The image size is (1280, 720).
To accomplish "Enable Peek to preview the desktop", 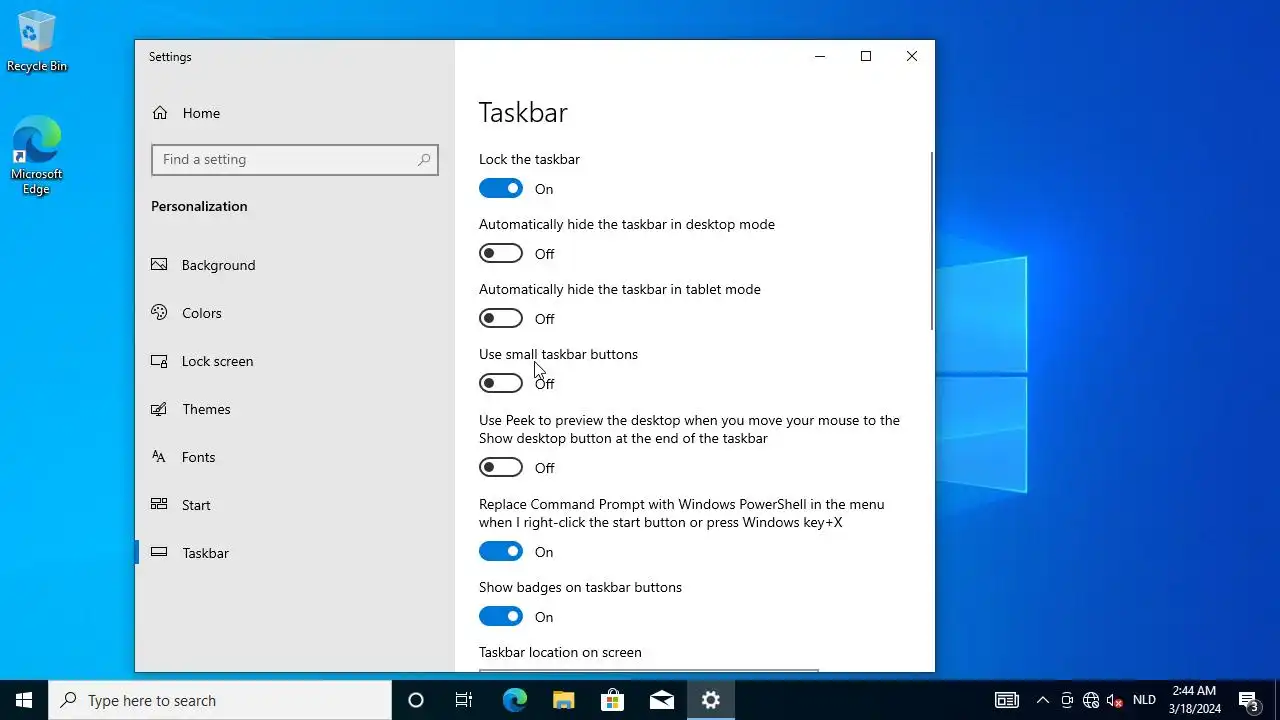I will coord(501,467).
